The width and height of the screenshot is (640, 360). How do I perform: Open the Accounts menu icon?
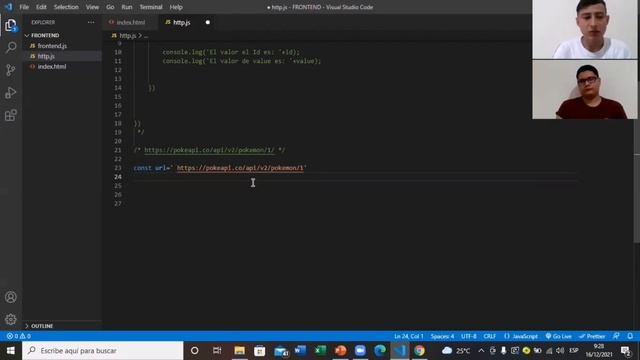coord(11,297)
